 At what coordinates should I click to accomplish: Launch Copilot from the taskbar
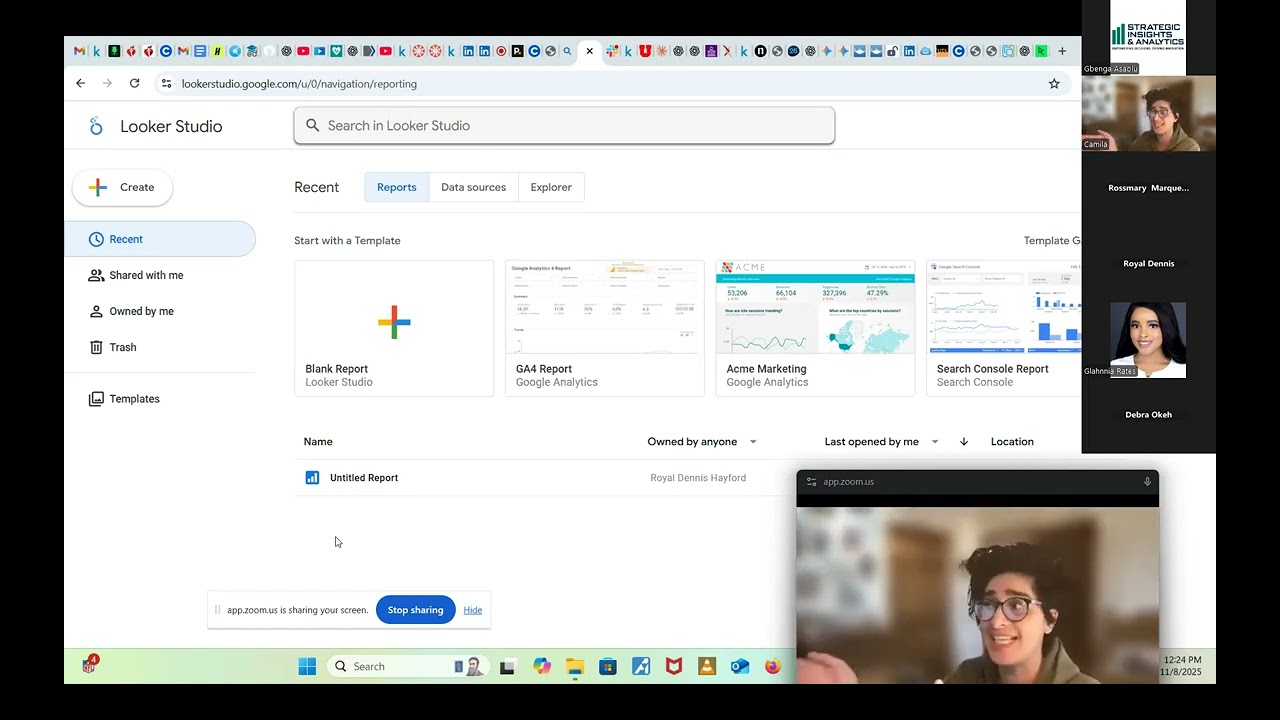coord(542,666)
